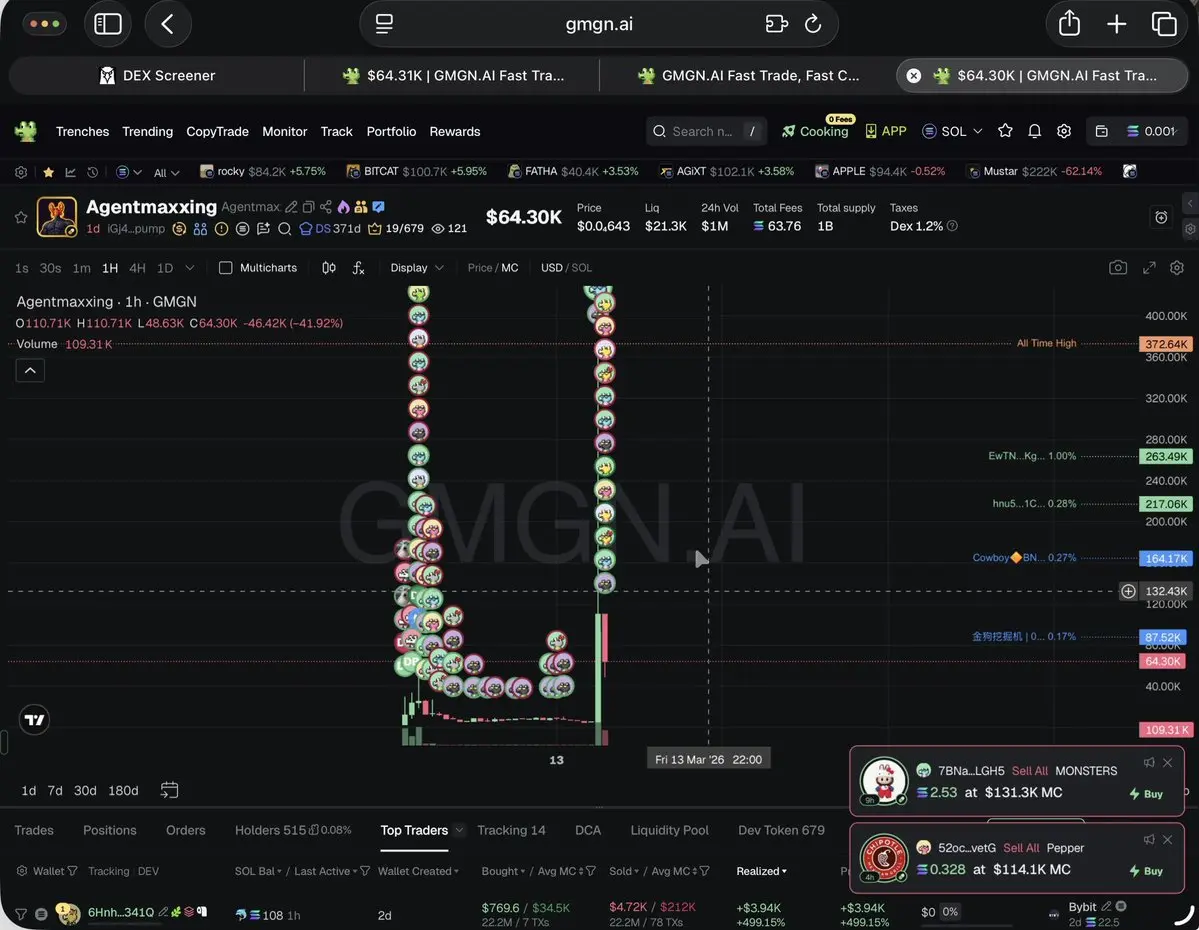The image size is (1199, 930).
Task: Switch to the DEX Screener browser tab
Action: [x=157, y=75]
